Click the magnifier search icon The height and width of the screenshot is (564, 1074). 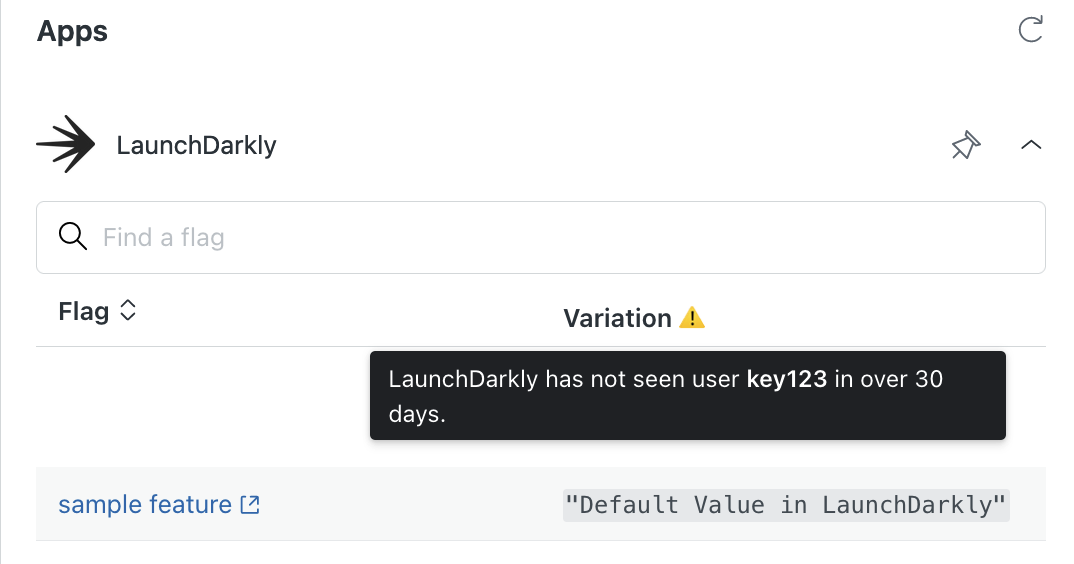tap(73, 236)
